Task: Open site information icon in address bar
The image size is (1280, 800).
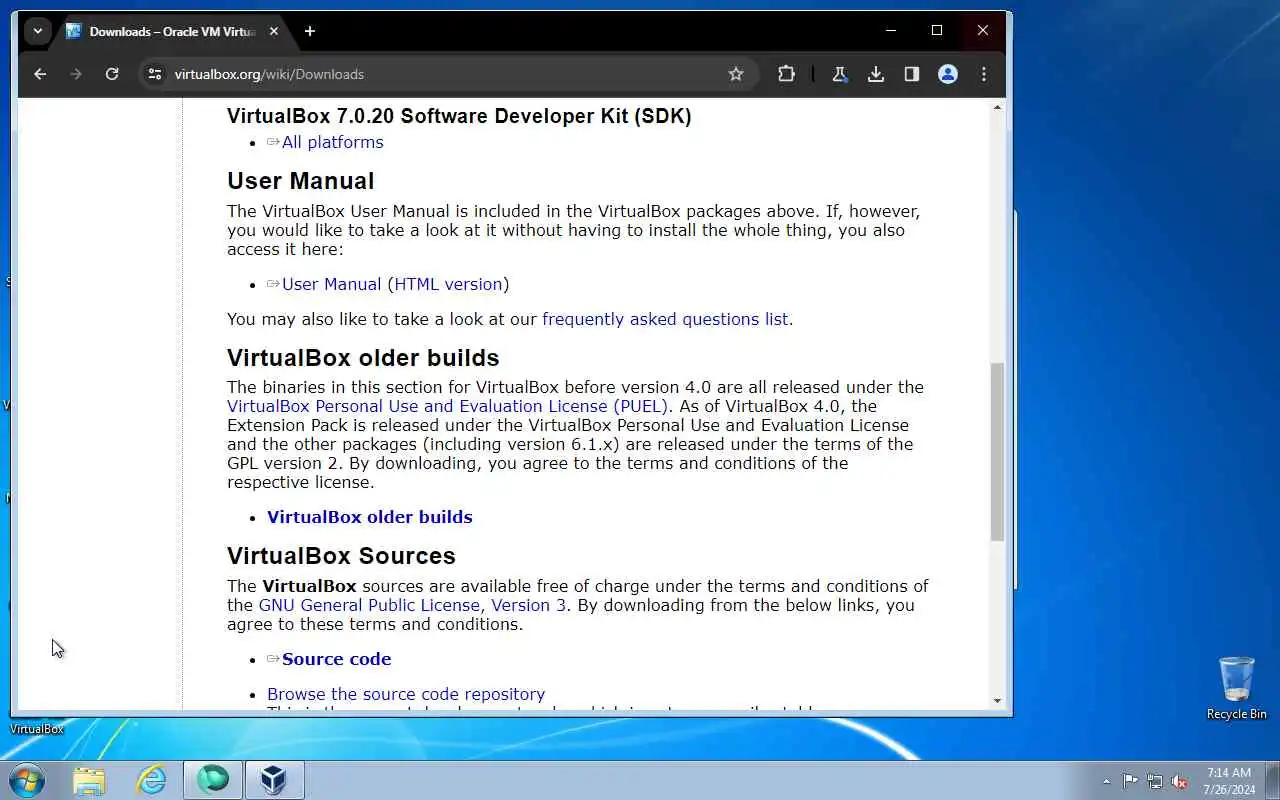Action: pyautogui.click(x=154, y=74)
